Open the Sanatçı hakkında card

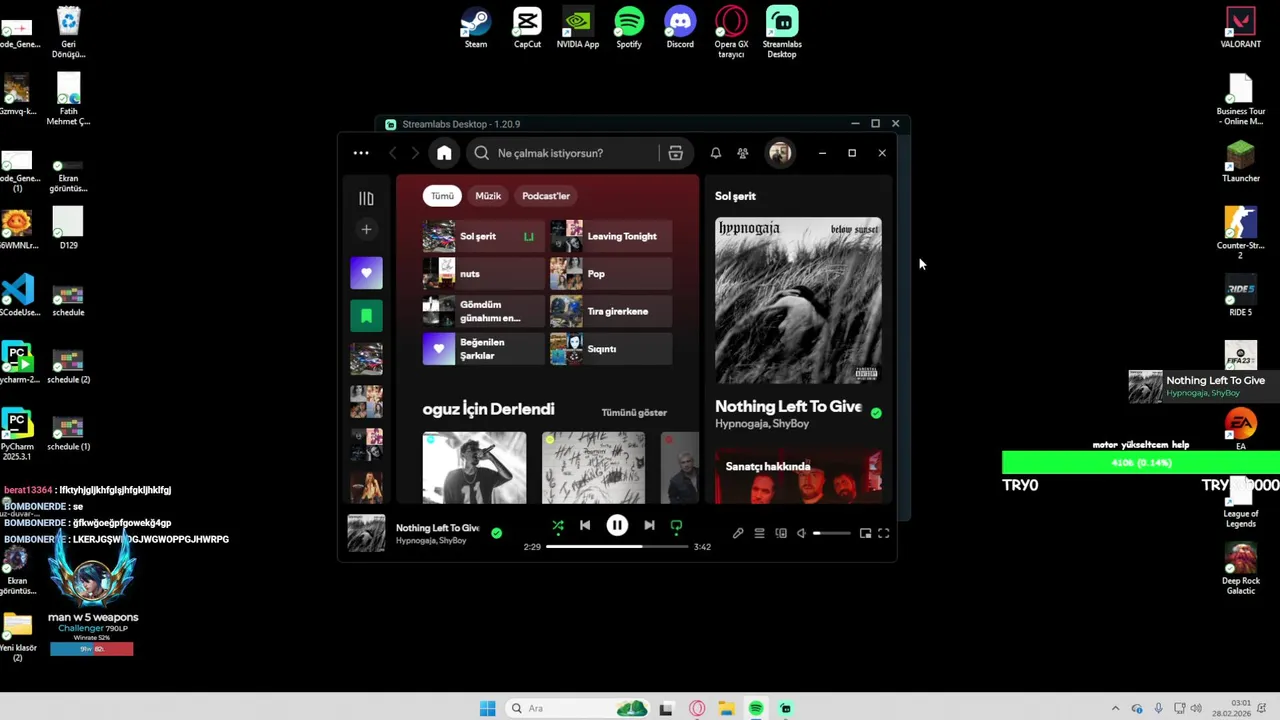coord(798,476)
